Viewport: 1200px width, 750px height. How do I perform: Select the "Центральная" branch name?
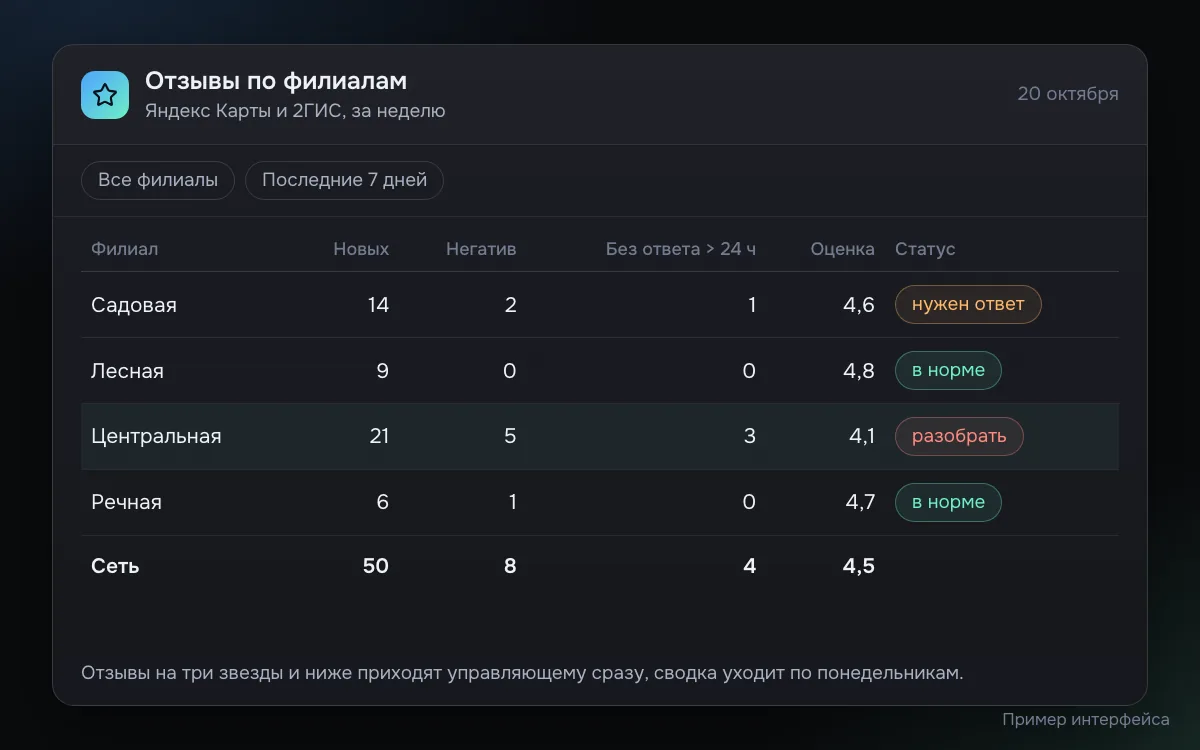[156, 437]
